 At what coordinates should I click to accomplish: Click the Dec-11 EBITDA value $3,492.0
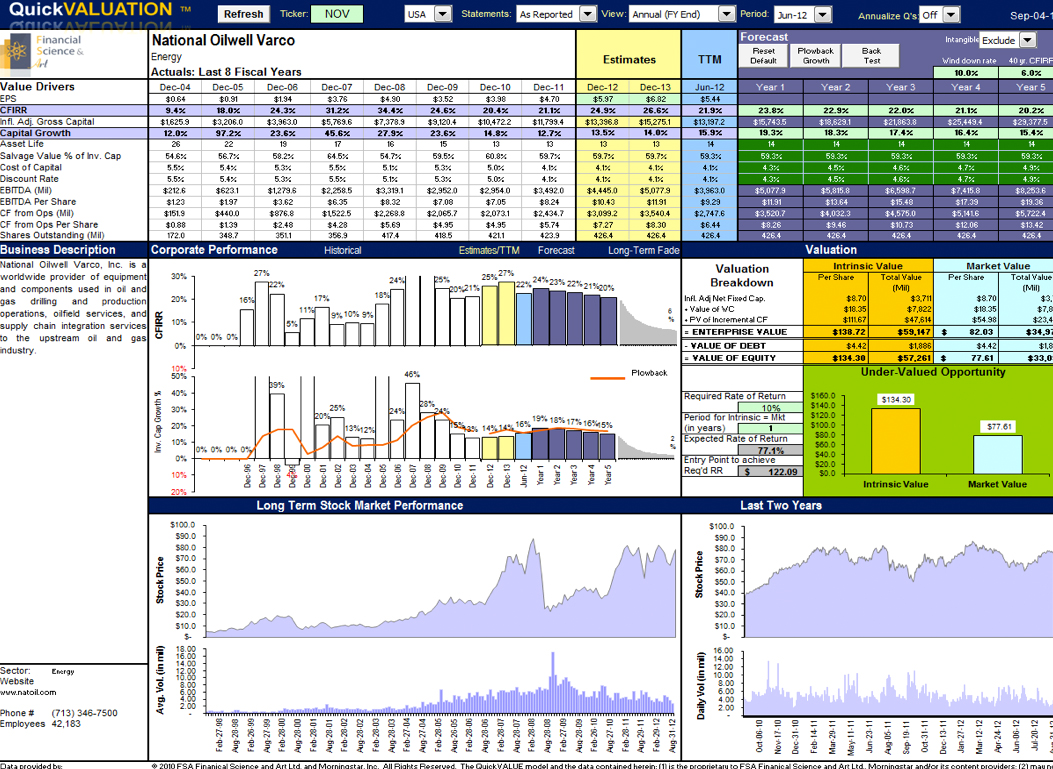click(549, 190)
